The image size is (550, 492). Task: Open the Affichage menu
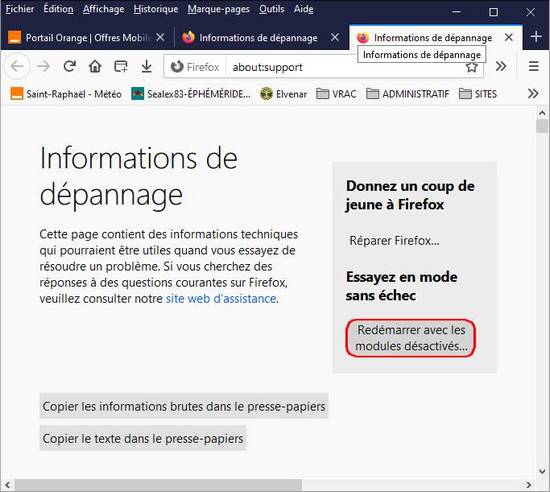(x=103, y=9)
